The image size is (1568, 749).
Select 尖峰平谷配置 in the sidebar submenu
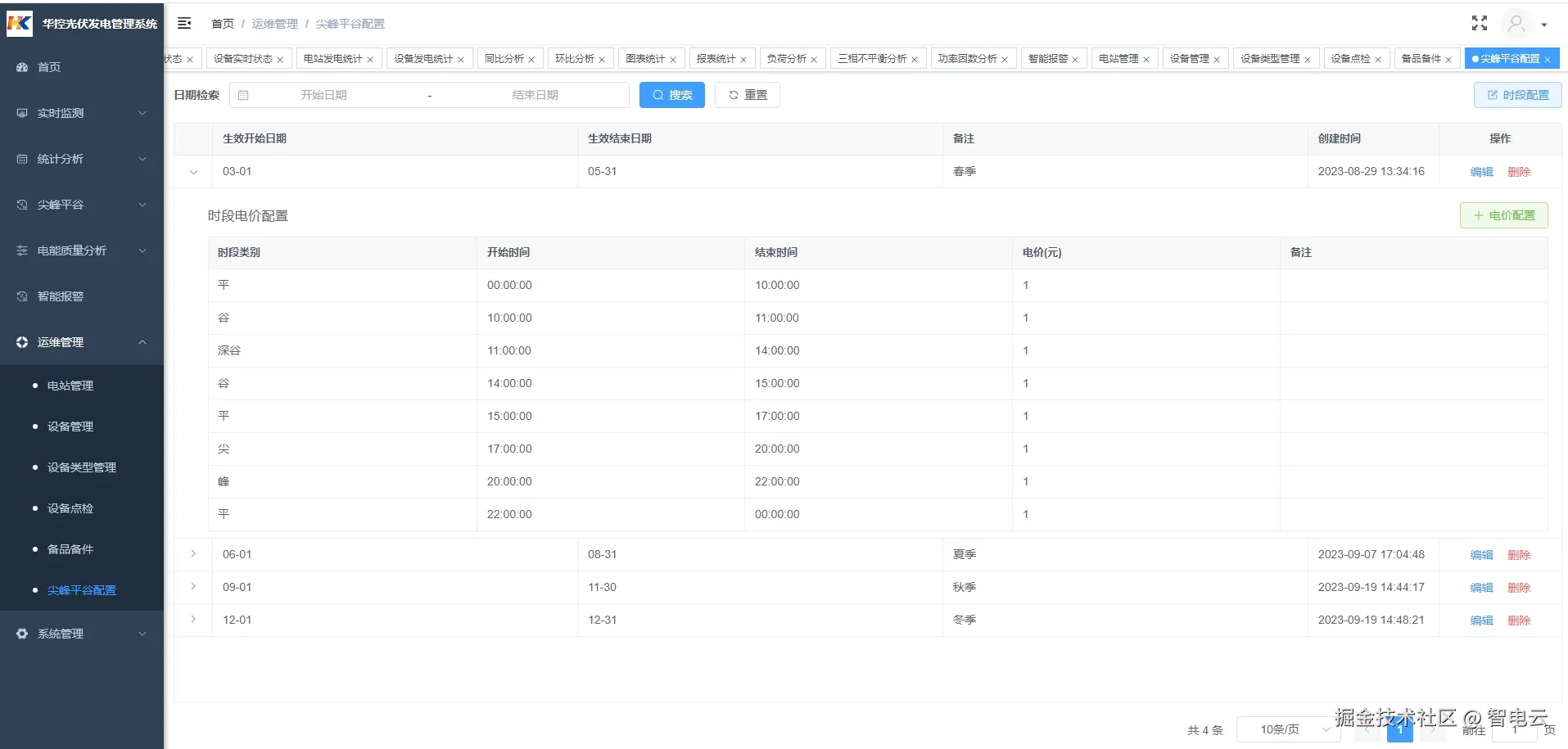pos(82,590)
